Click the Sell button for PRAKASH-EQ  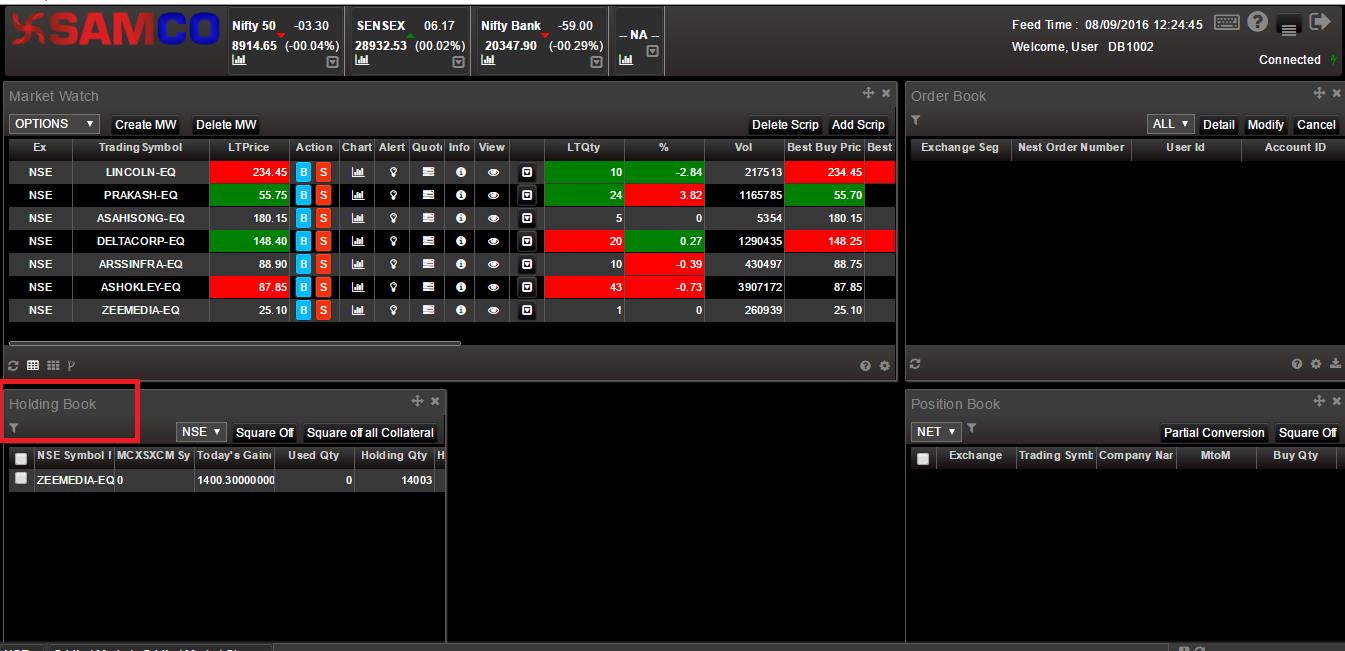click(323, 195)
